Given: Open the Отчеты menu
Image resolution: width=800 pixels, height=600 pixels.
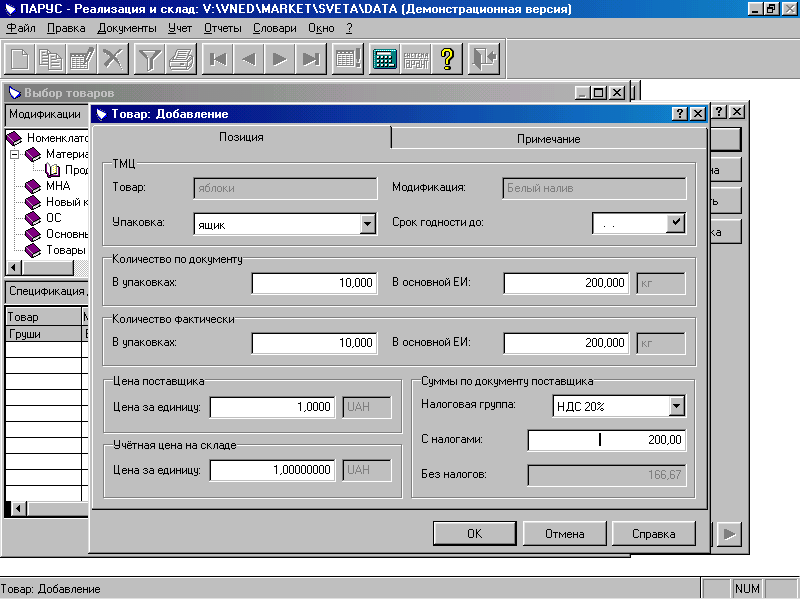Looking at the screenshot, I should pyautogui.click(x=222, y=29).
